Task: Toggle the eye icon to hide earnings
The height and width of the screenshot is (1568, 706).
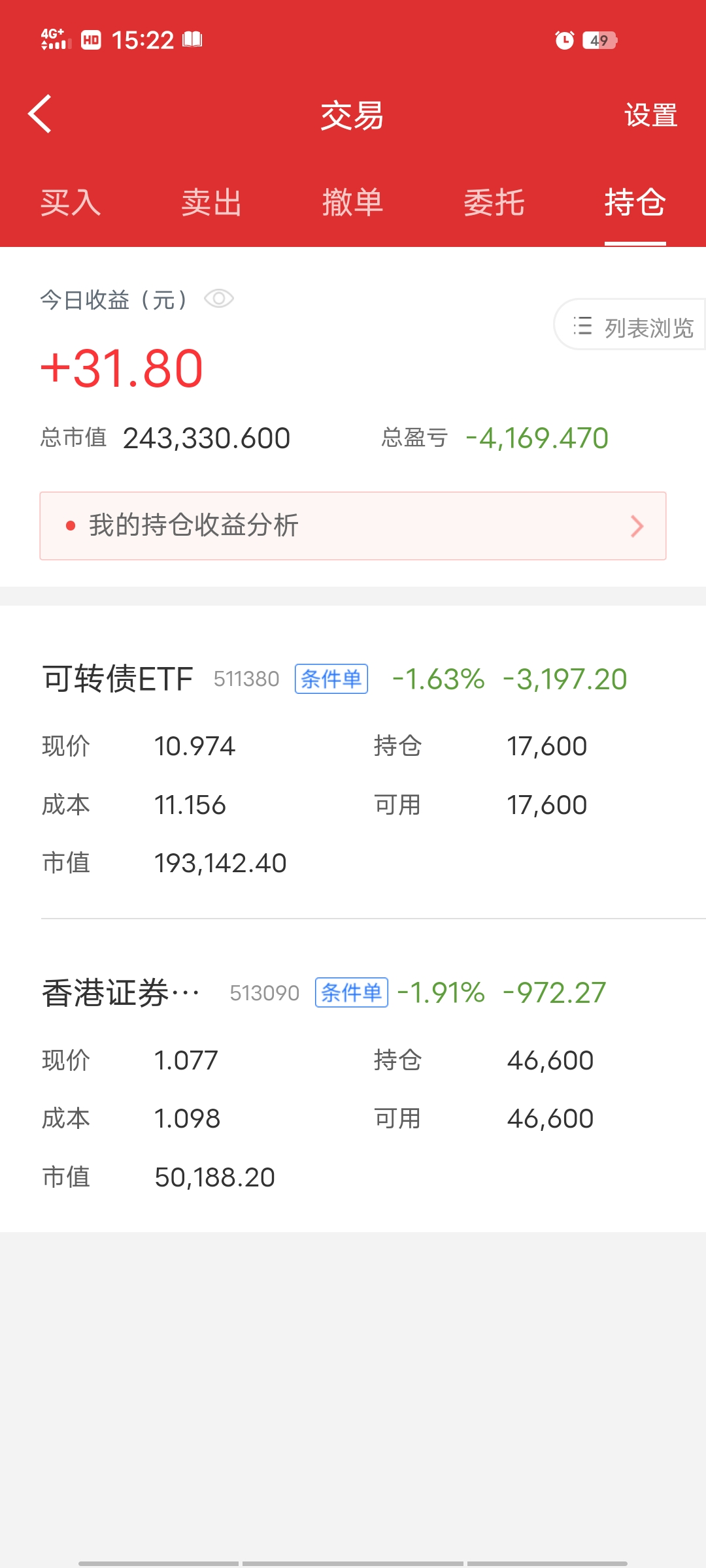Action: [218, 299]
